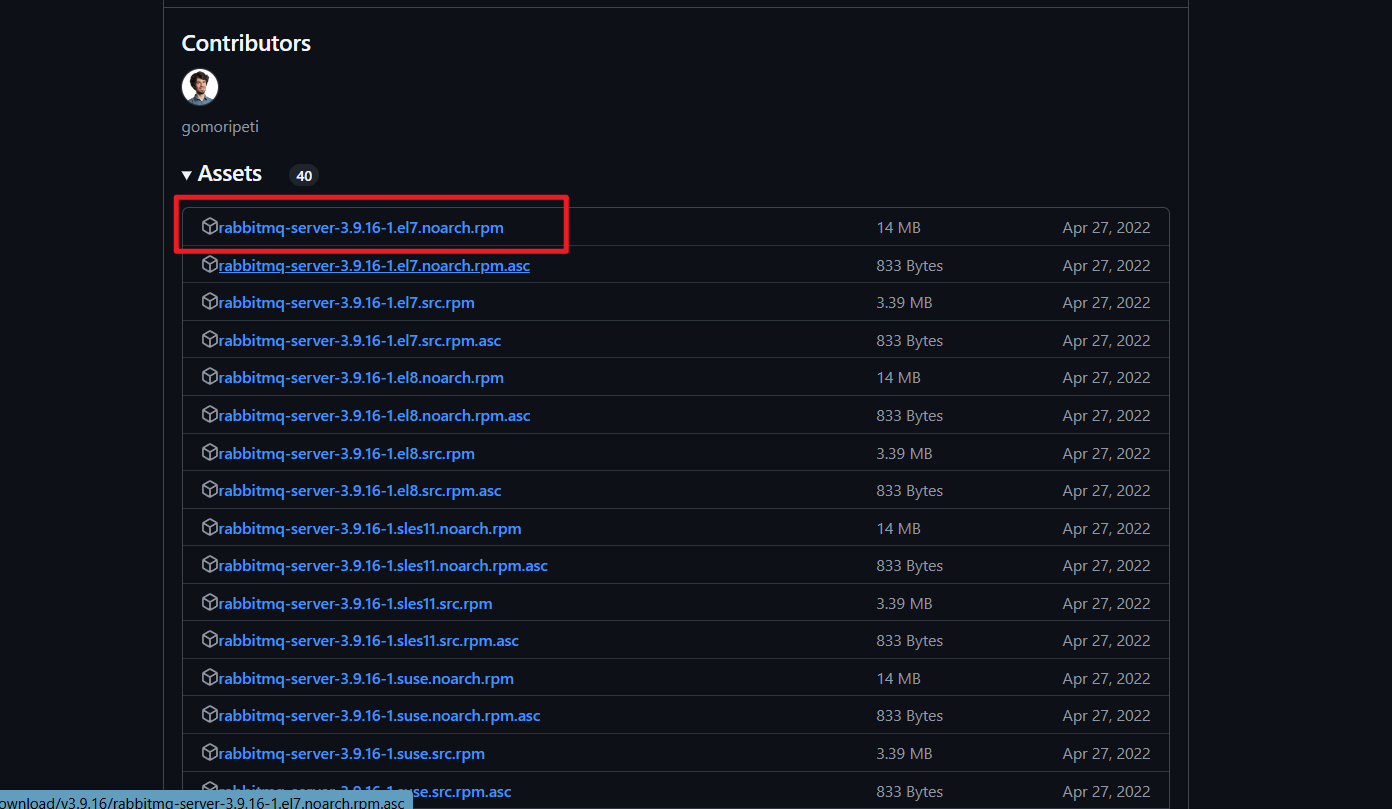Download rabbitmq-server-3.9.16-1.suse.noarch.rpm
Screen dimensions: 1392x809
(366, 679)
